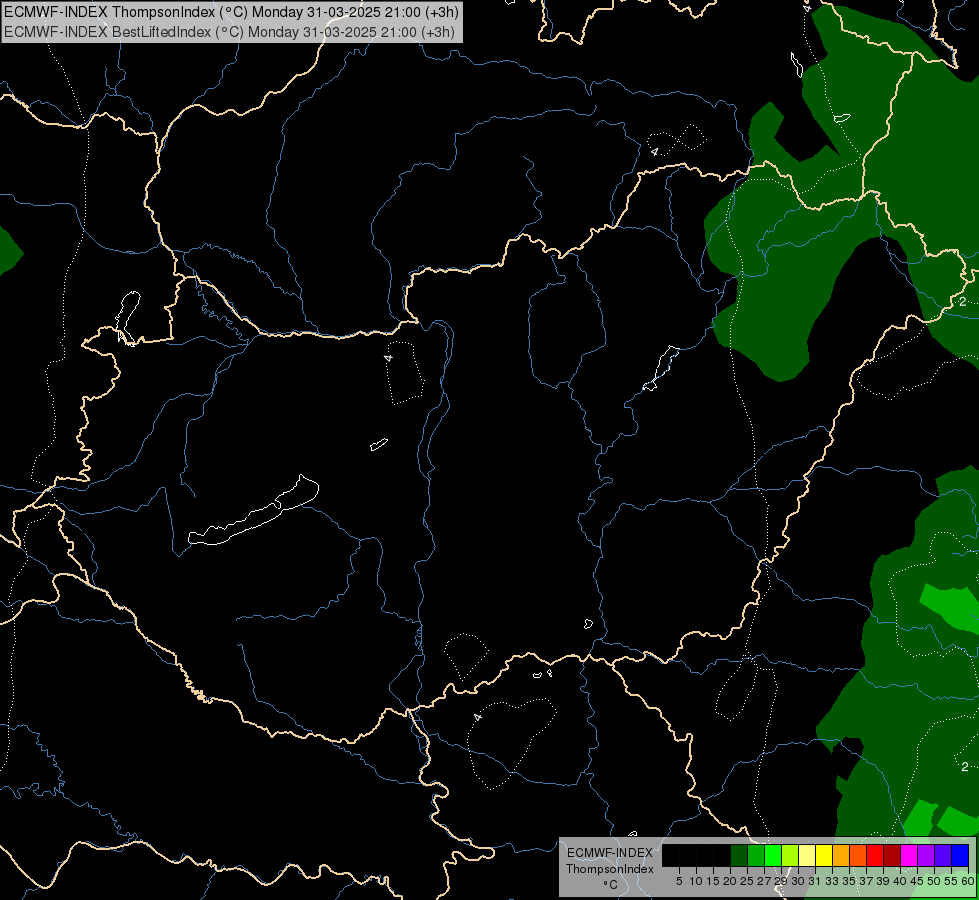Pick the orange legend swatch (33–35)
Viewport: 979px width, 900px height.
(x=841, y=855)
